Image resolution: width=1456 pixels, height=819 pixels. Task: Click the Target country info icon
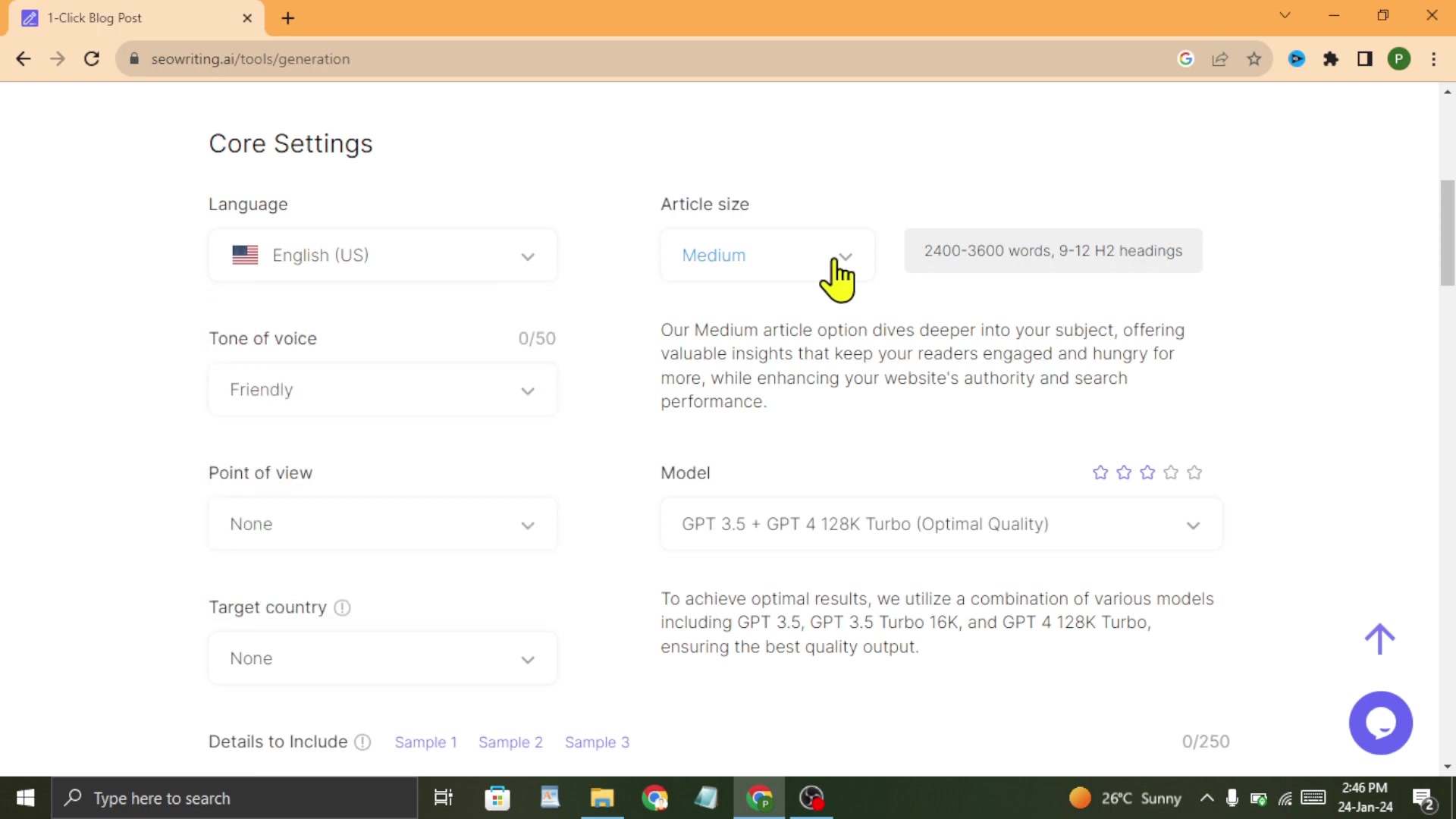[342, 607]
